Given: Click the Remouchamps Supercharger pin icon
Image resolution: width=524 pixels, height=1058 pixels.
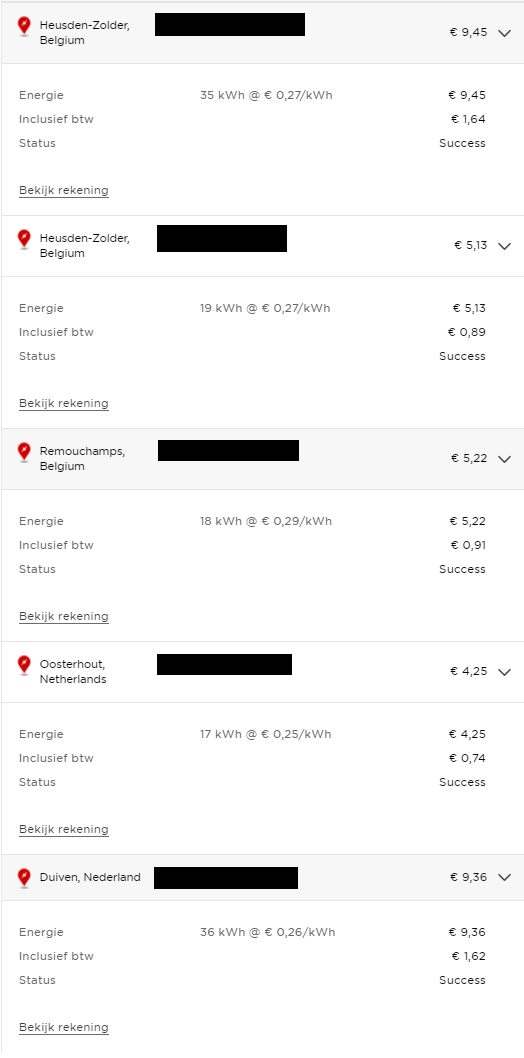Looking at the screenshot, I should point(24,453).
